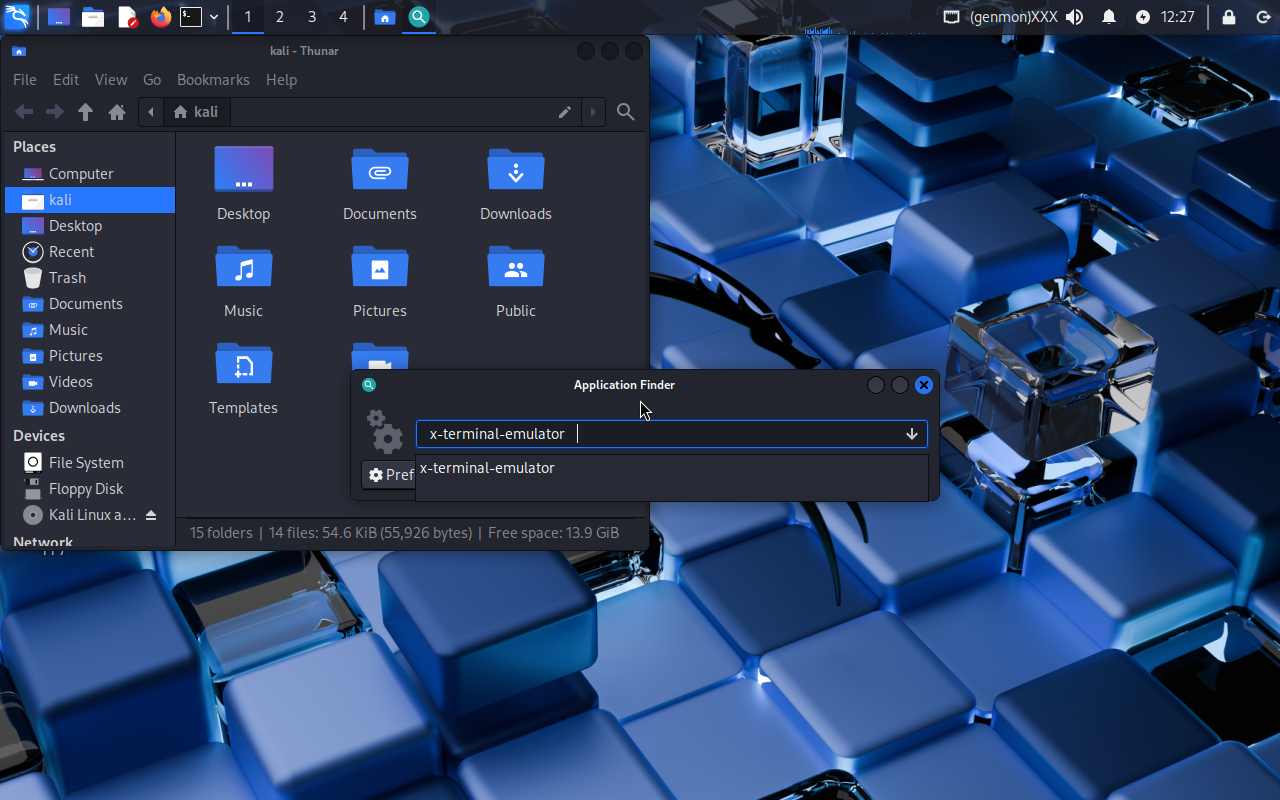
Task: Open the file manager launcher in the top panel
Action: pyautogui.click(x=93, y=17)
